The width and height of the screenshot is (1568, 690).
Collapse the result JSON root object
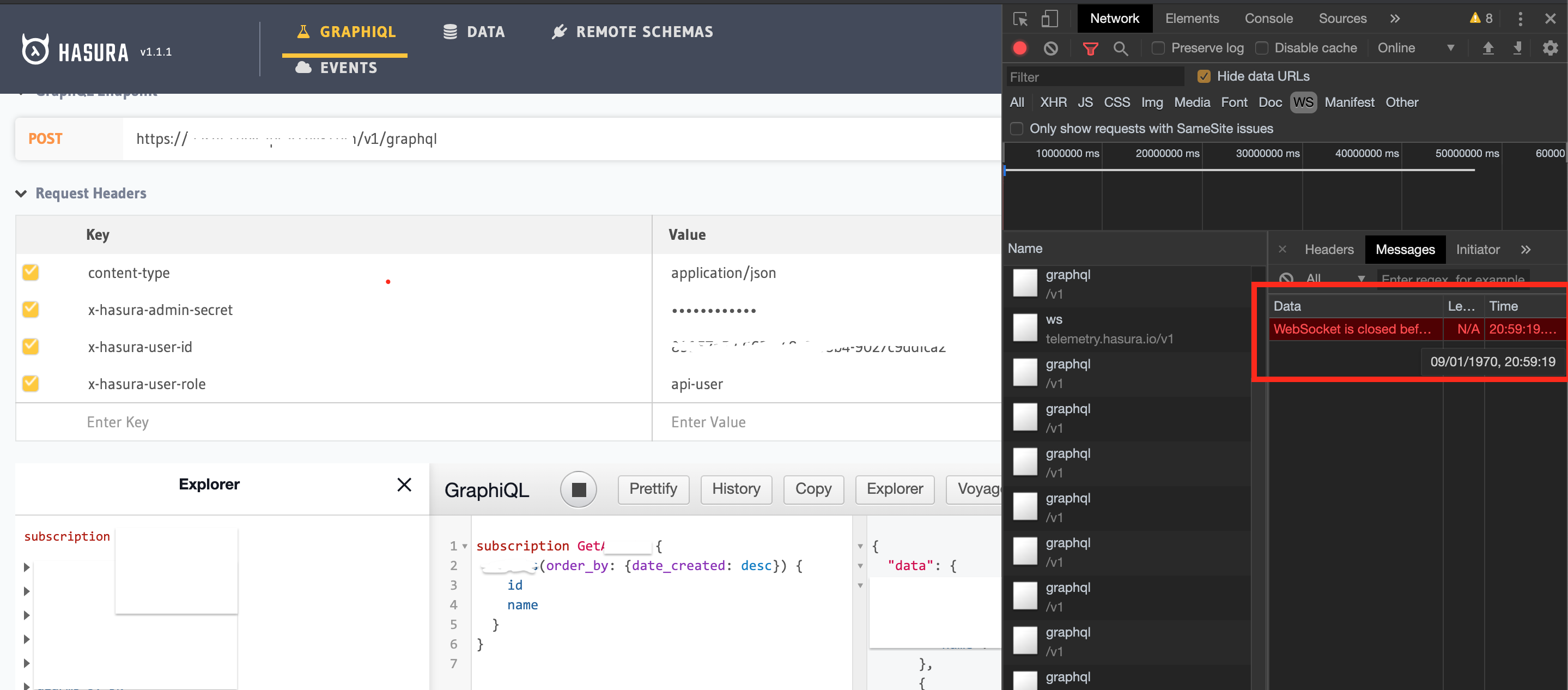point(860,546)
